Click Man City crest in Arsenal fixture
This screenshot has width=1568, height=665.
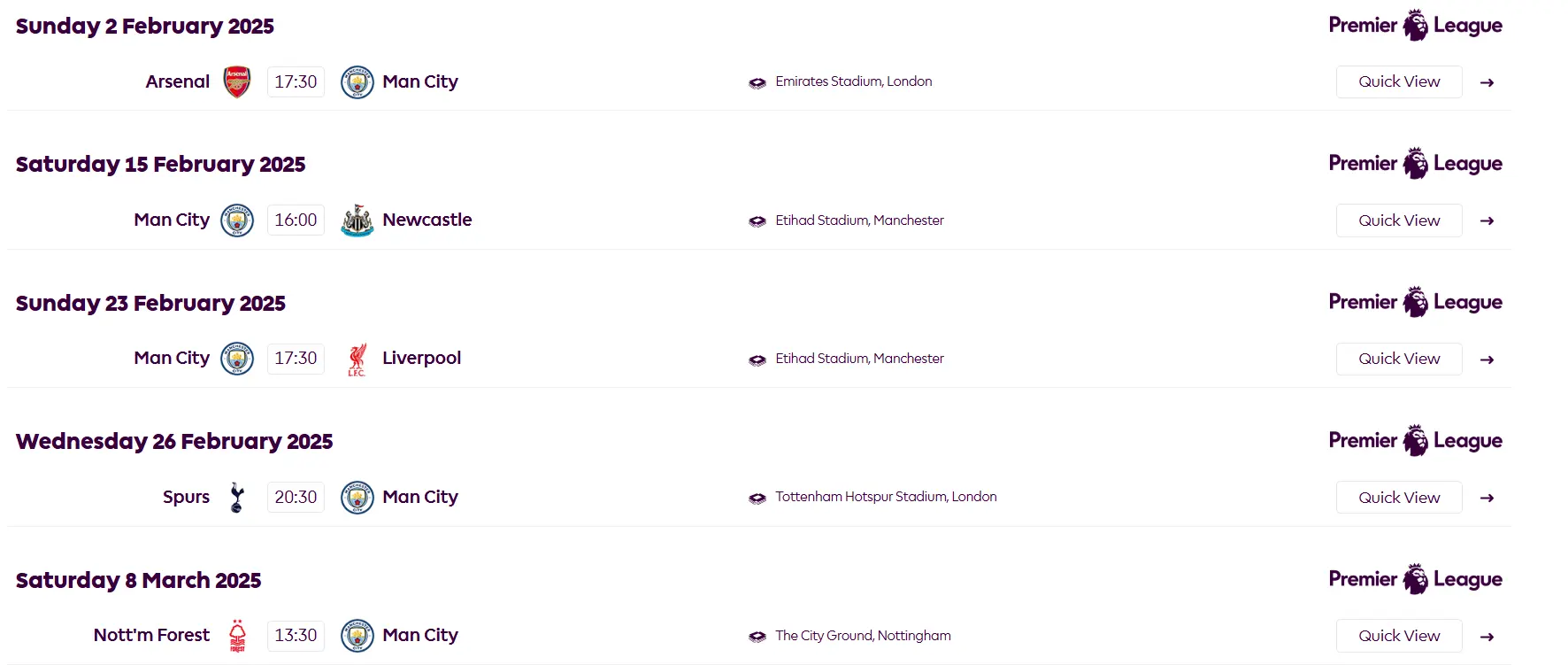click(x=357, y=82)
